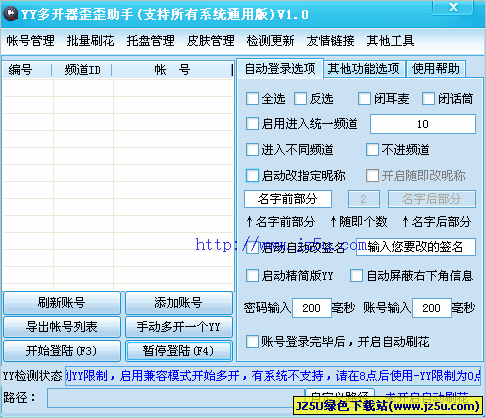Click the random count field showing 2
This screenshot has height=418, width=486.
364,199
